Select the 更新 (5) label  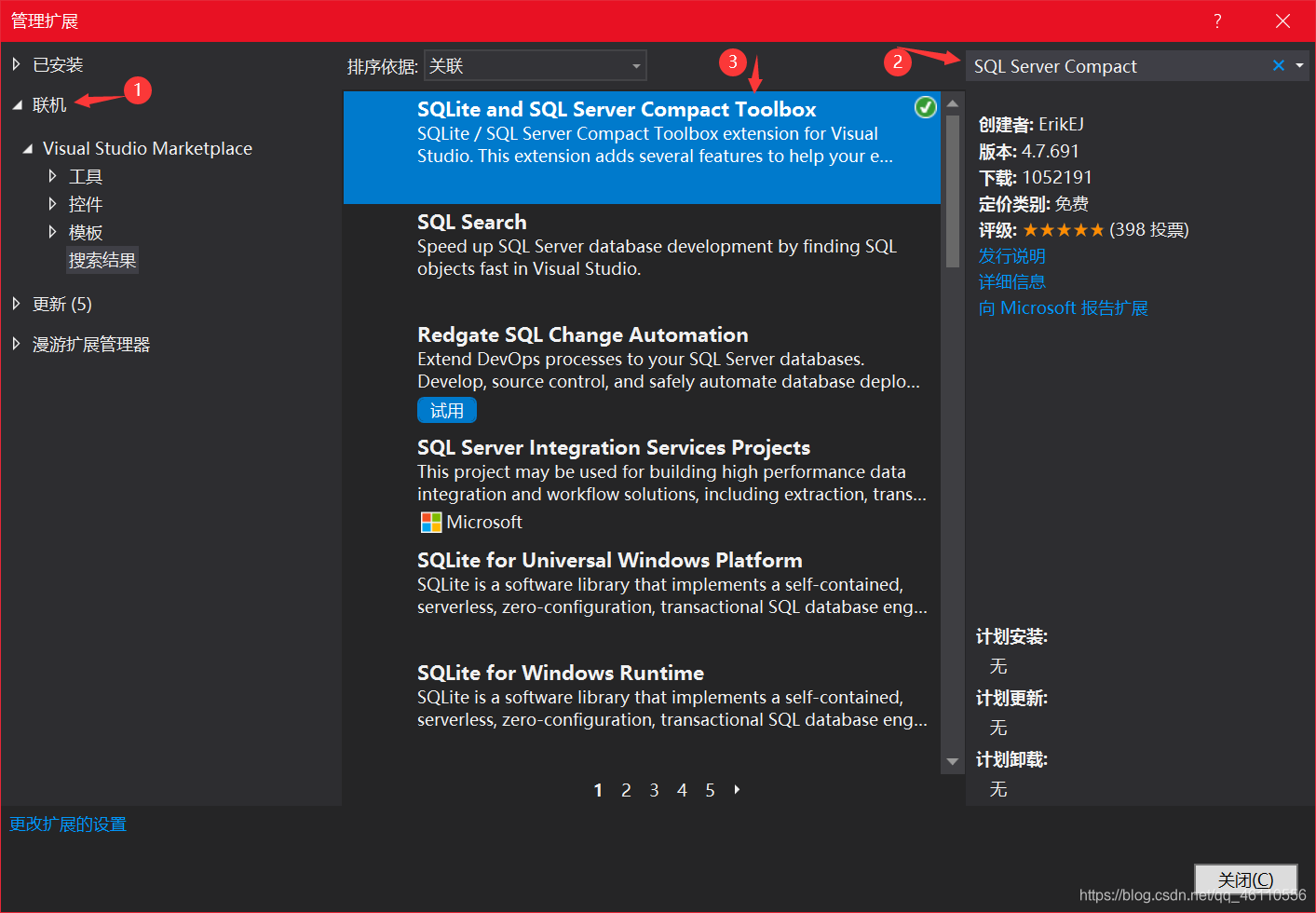tap(62, 304)
